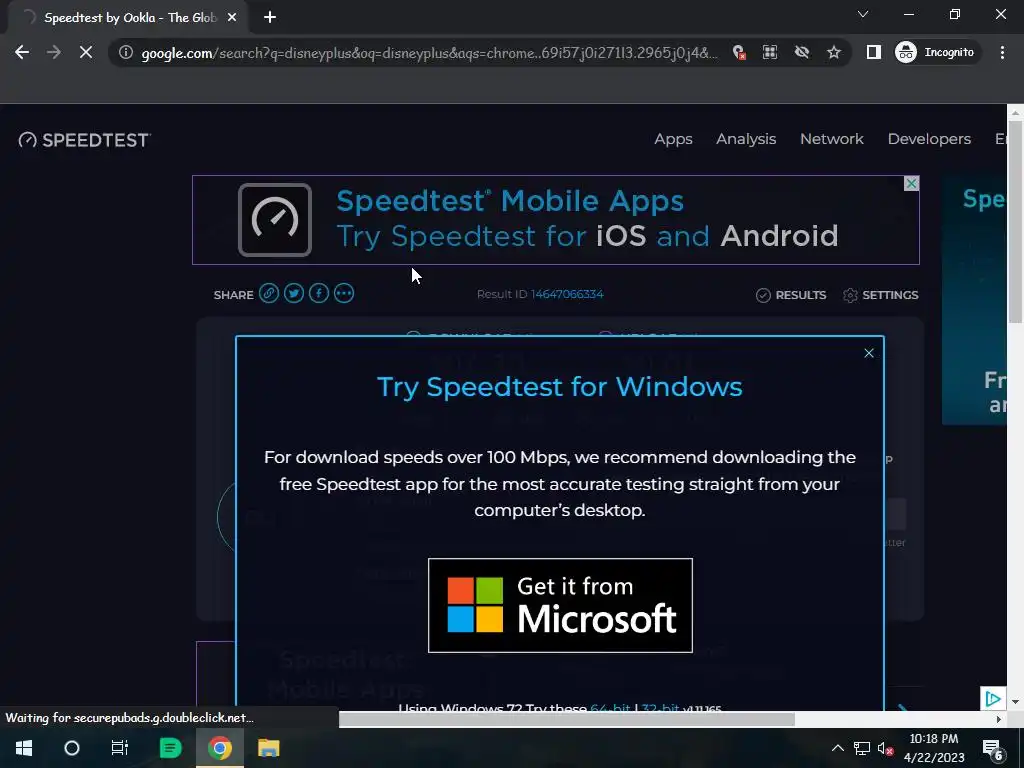Close the Try Speedtest for Windows popup
This screenshot has height=768, width=1024.
click(869, 353)
